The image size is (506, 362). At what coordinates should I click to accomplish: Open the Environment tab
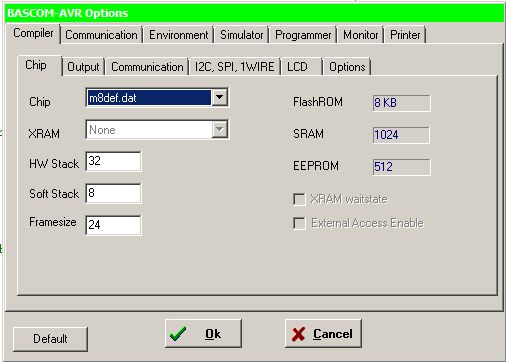(x=178, y=35)
